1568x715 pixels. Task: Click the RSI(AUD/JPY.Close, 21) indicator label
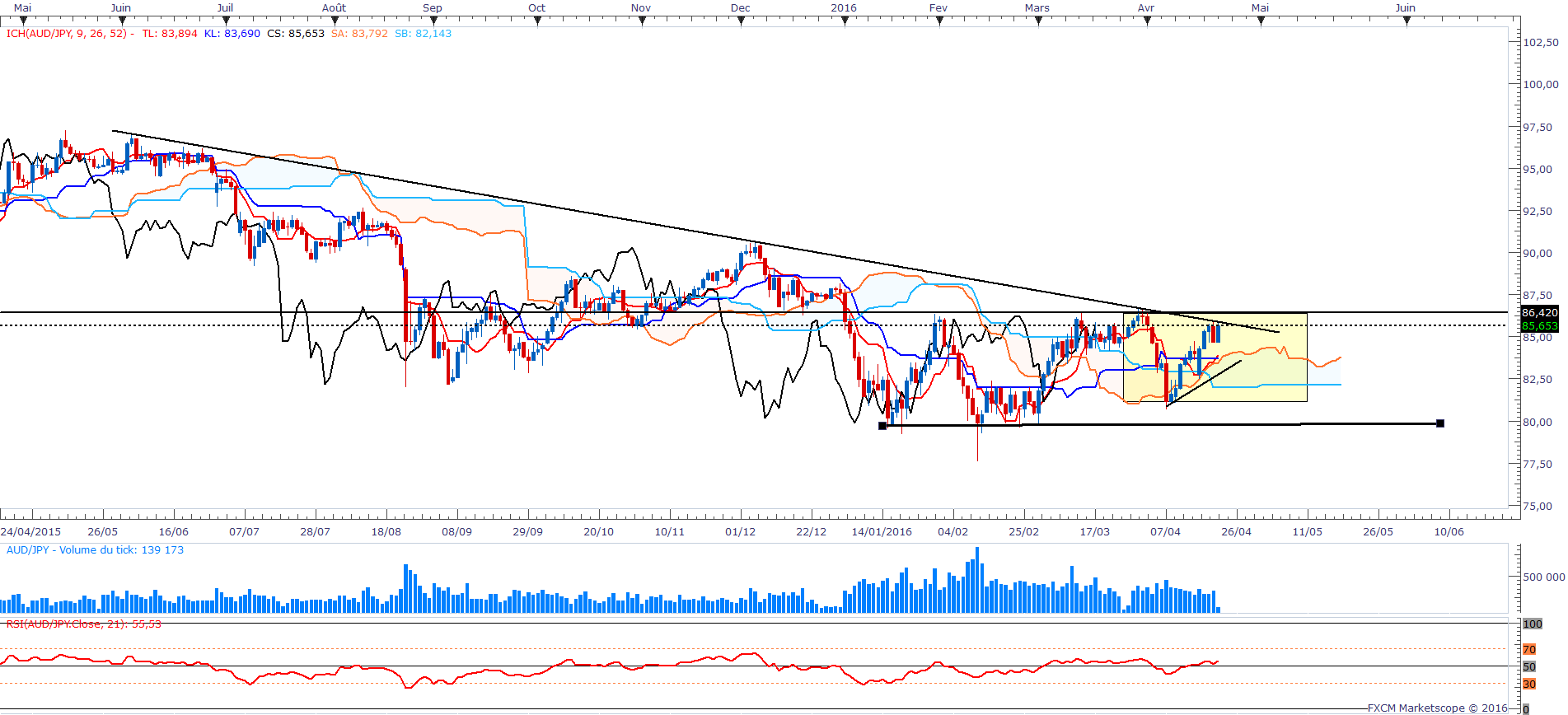click(84, 624)
